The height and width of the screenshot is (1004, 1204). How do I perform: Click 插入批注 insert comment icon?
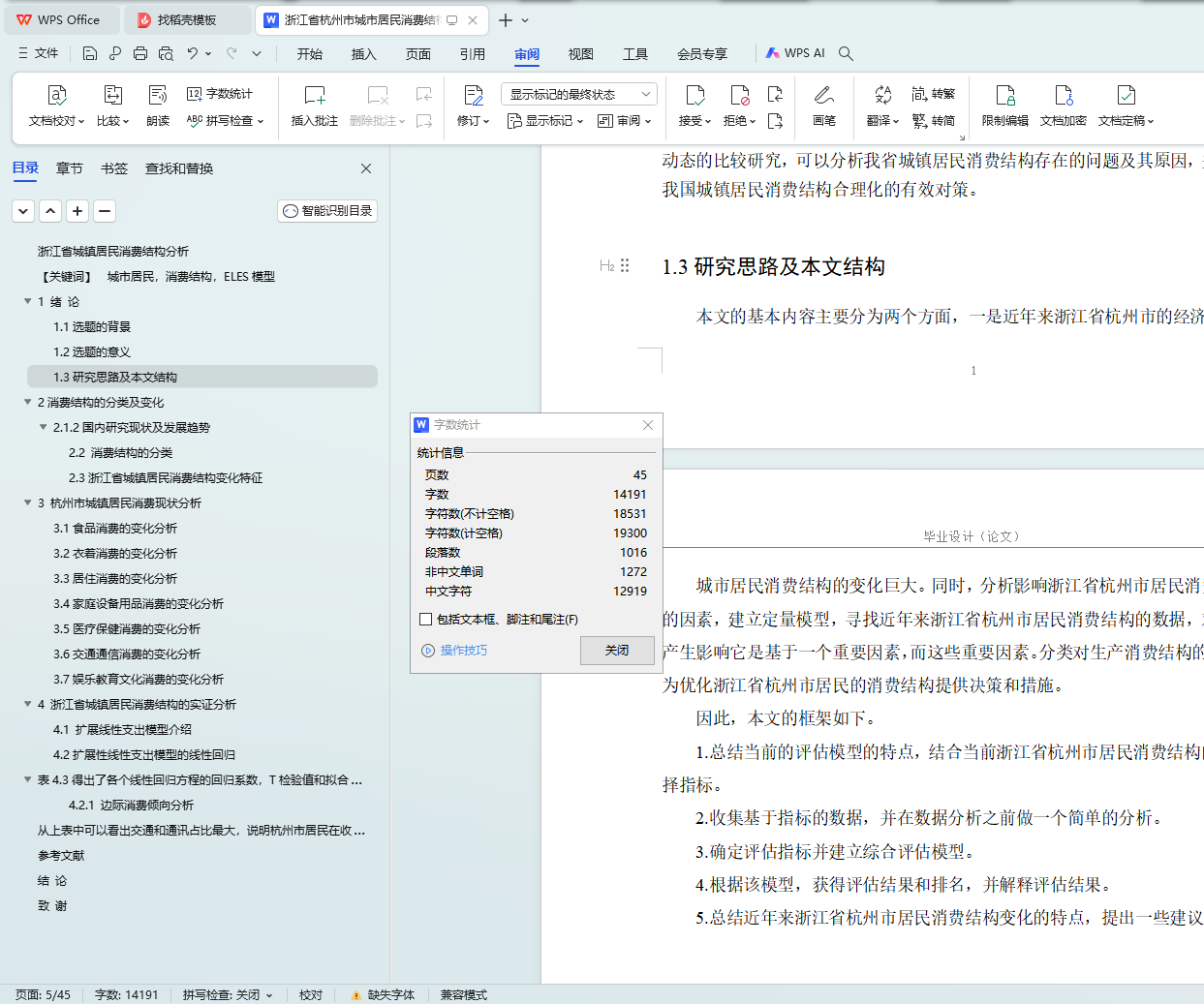click(315, 106)
